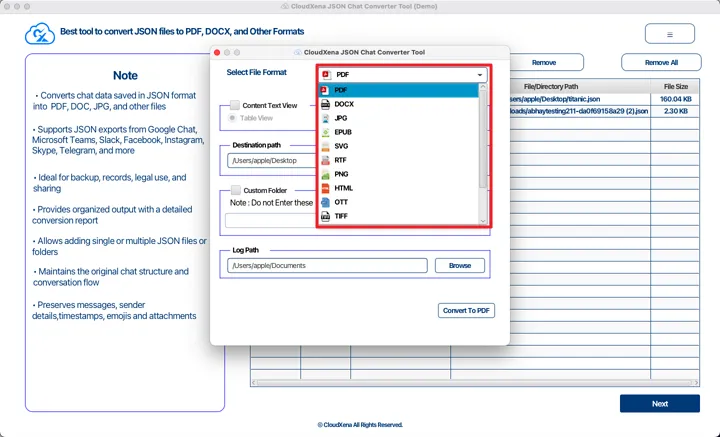Choose the RTF format icon

pos(326,160)
